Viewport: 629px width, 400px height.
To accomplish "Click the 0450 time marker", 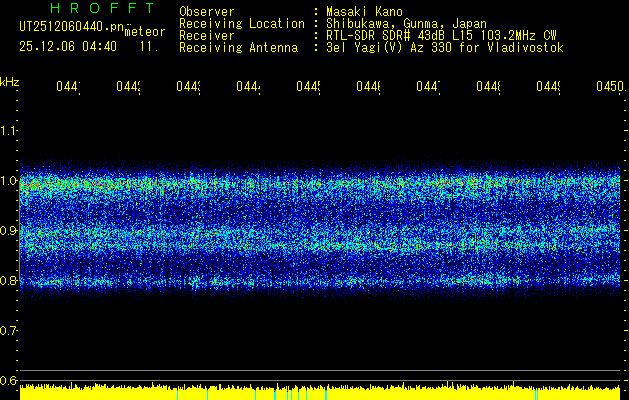I will [x=609, y=87].
